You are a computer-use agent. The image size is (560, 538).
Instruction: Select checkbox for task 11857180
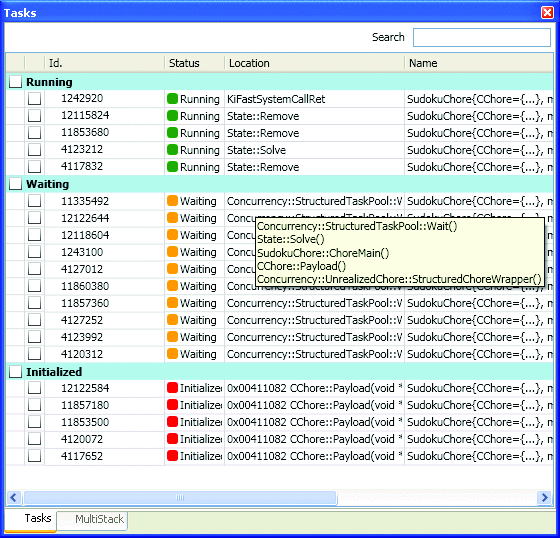tap(34, 405)
